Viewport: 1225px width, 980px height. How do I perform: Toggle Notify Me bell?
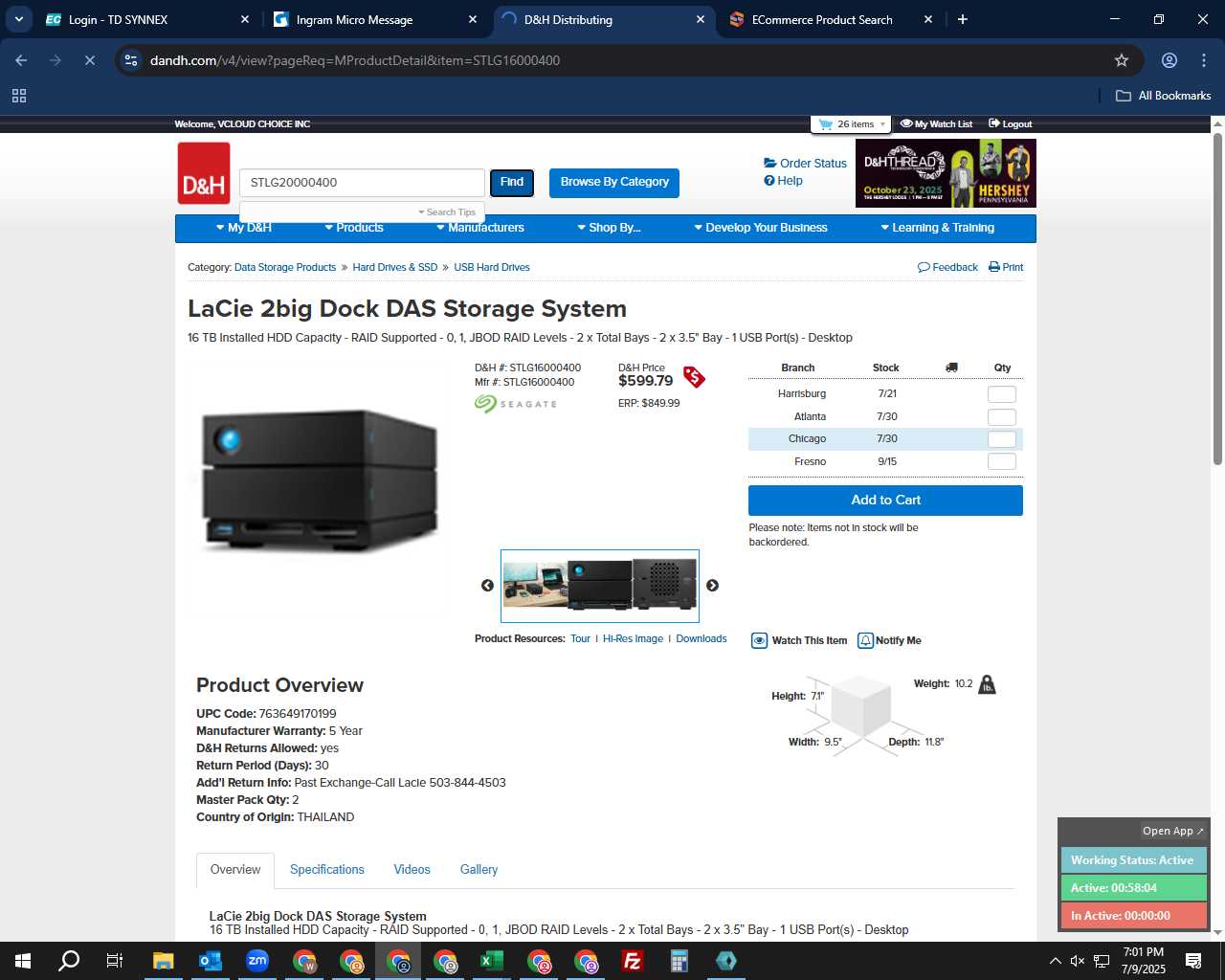[889, 640]
